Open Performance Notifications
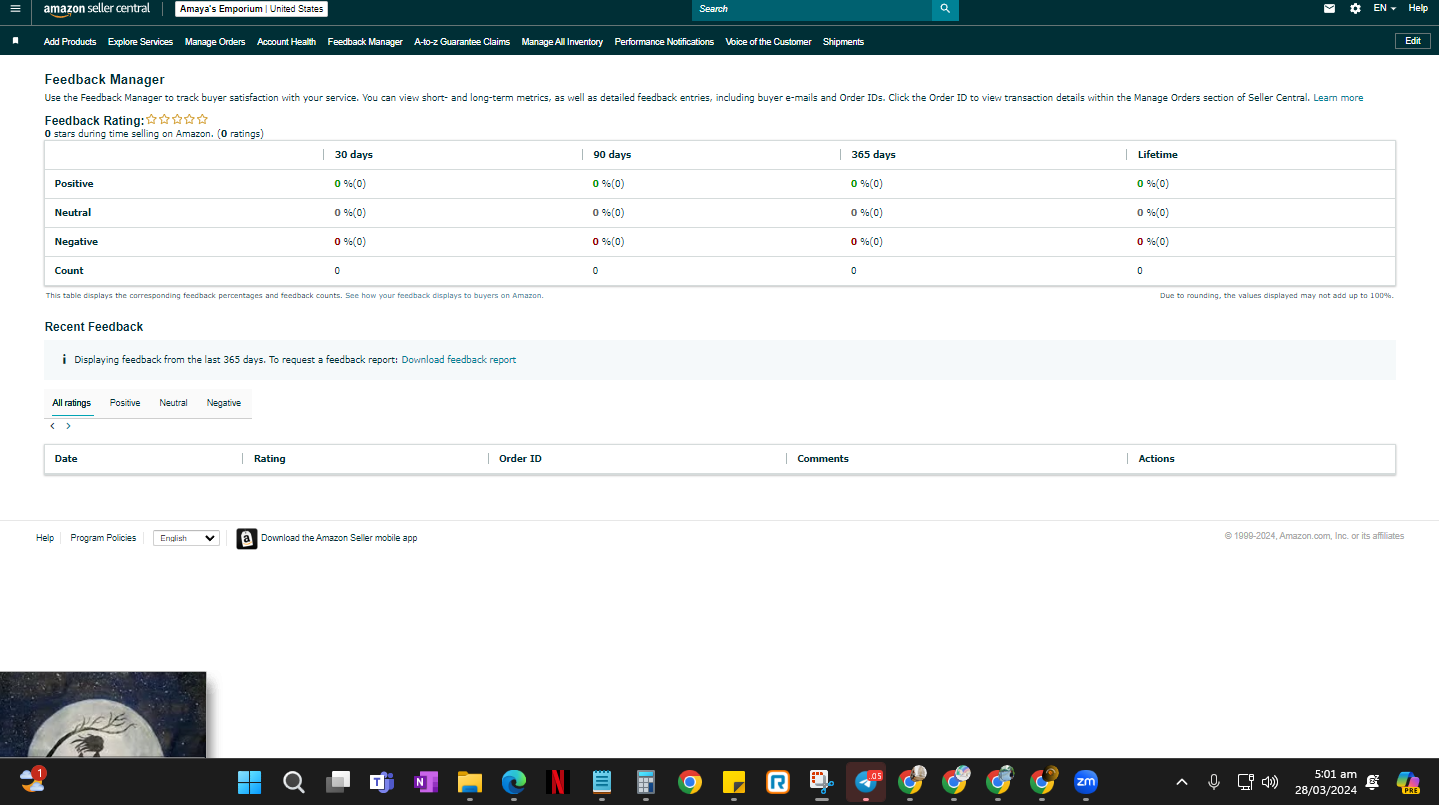This screenshot has height=805, width=1439. (664, 42)
